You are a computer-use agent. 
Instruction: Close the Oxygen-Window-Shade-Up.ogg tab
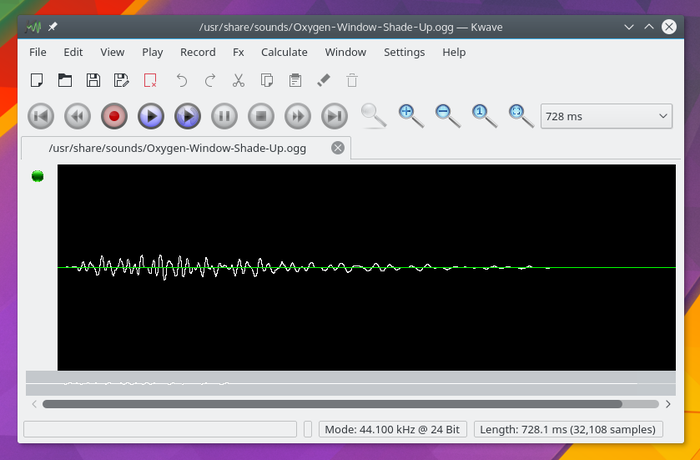pyautogui.click(x=338, y=148)
